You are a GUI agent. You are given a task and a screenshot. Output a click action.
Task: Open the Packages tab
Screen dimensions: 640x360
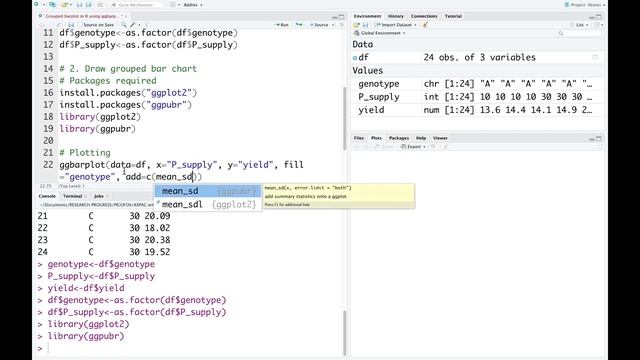399,138
